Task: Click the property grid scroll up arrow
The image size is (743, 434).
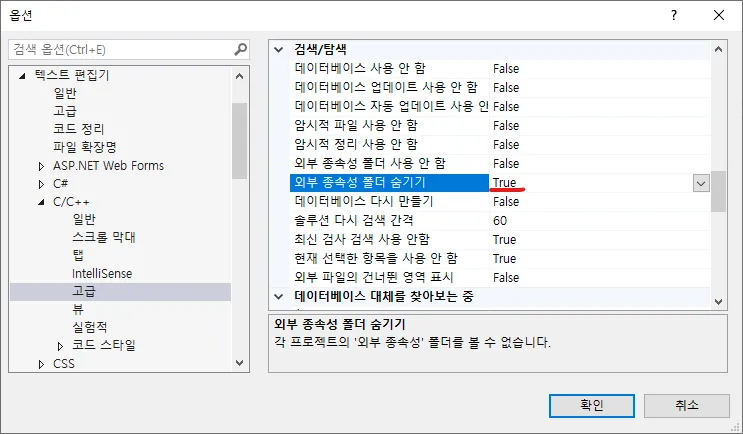Action: tap(718, 50)
